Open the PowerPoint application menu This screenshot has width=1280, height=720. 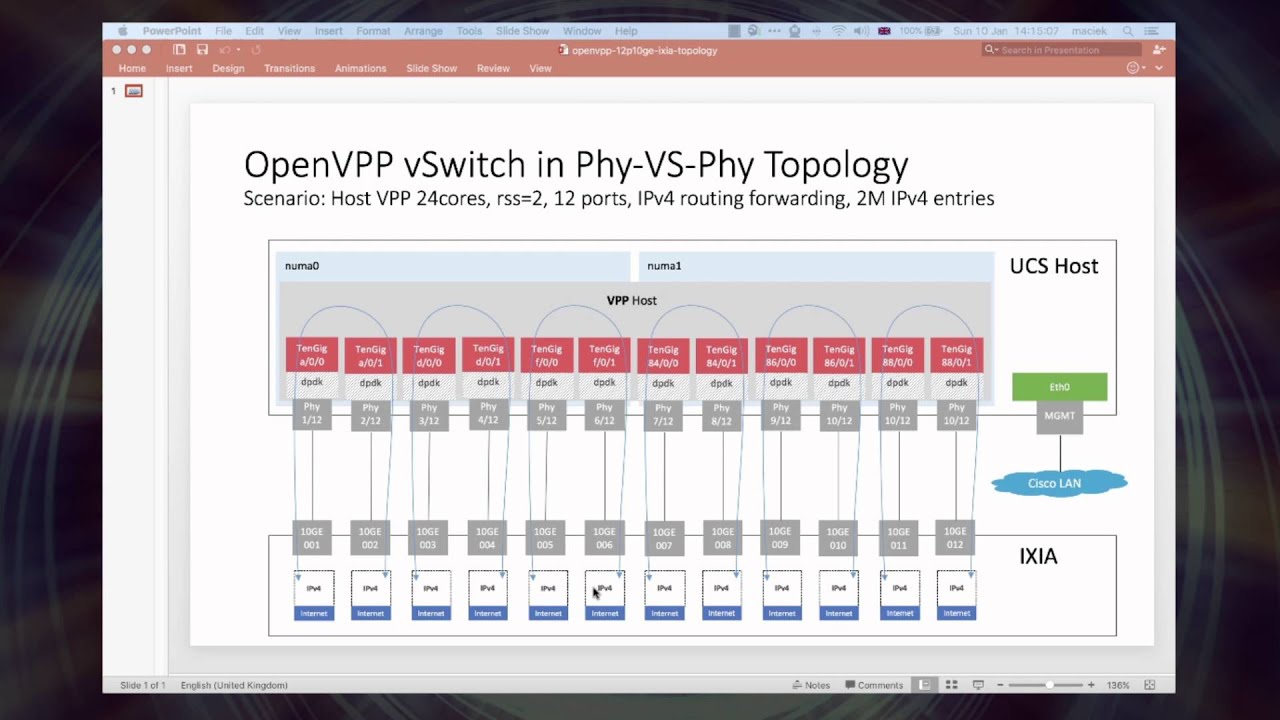click(171, 31)
